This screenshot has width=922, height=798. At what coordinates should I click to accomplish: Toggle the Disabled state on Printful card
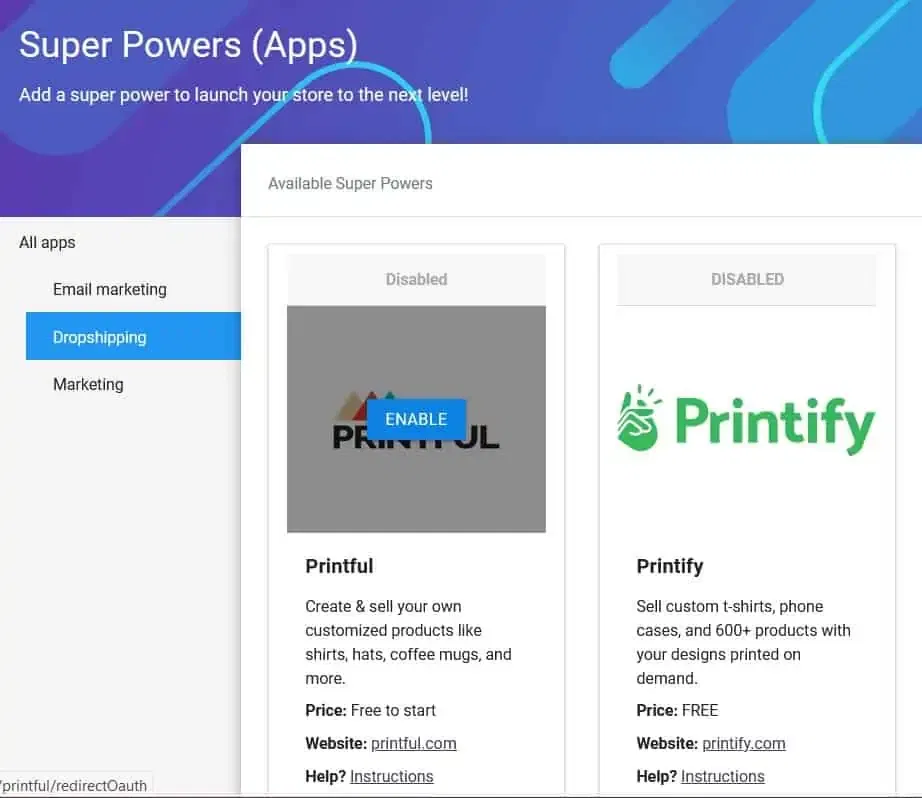[416, 279]
